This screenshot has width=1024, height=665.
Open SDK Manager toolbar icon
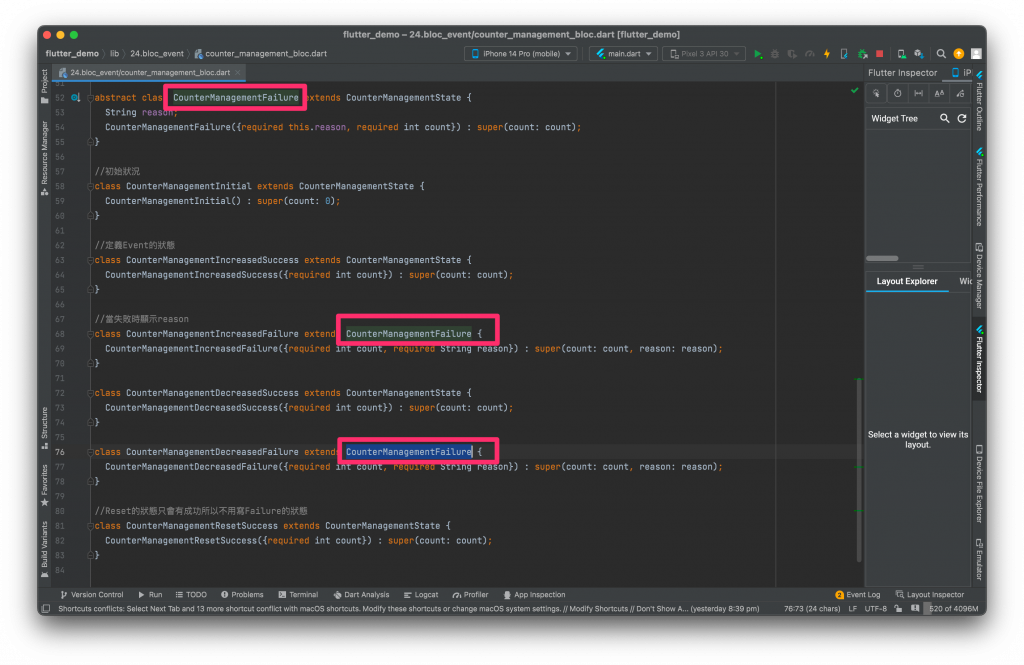[919, 54]
